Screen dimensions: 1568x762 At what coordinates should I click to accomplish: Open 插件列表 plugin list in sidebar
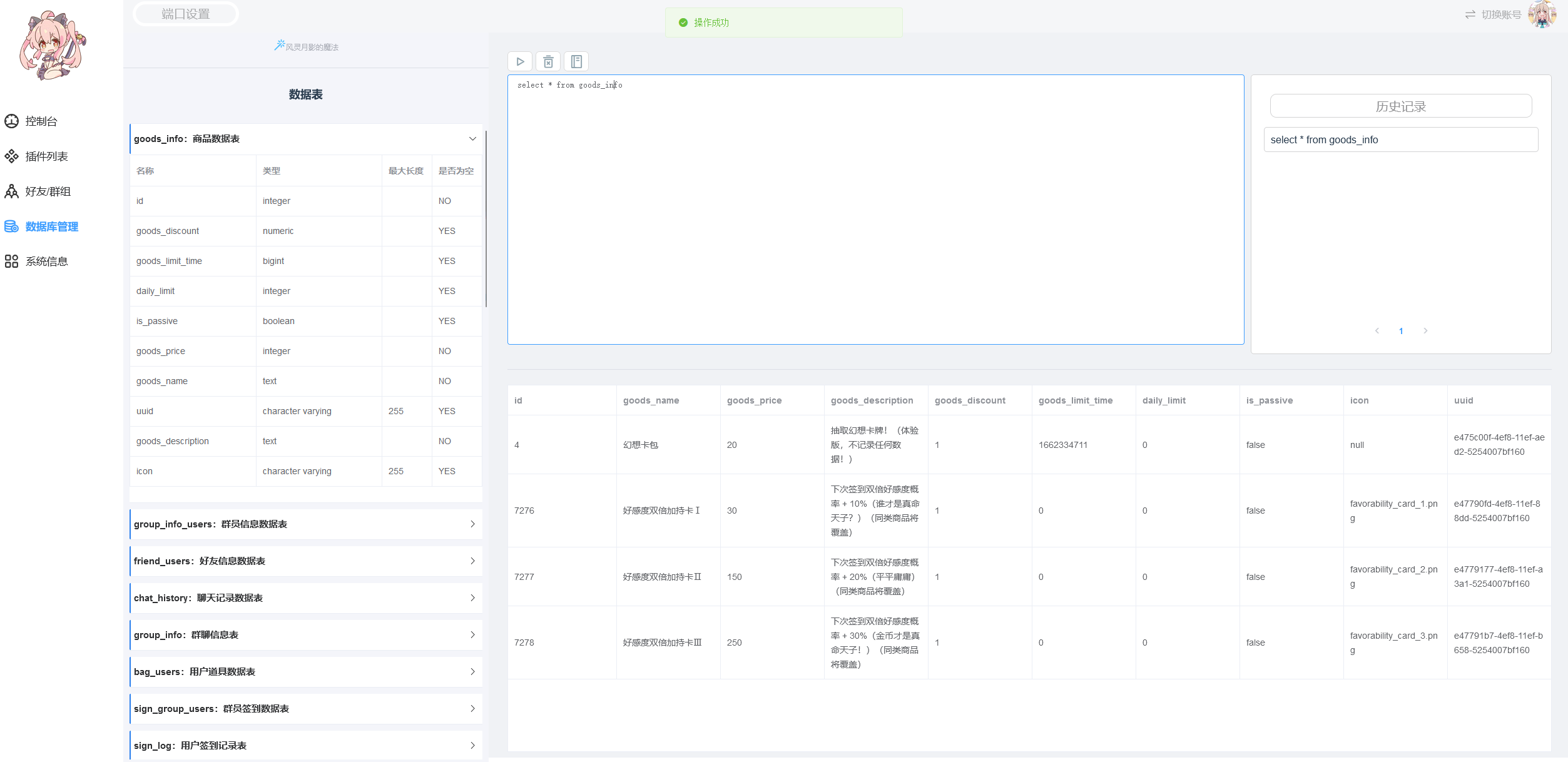(46, 156)
